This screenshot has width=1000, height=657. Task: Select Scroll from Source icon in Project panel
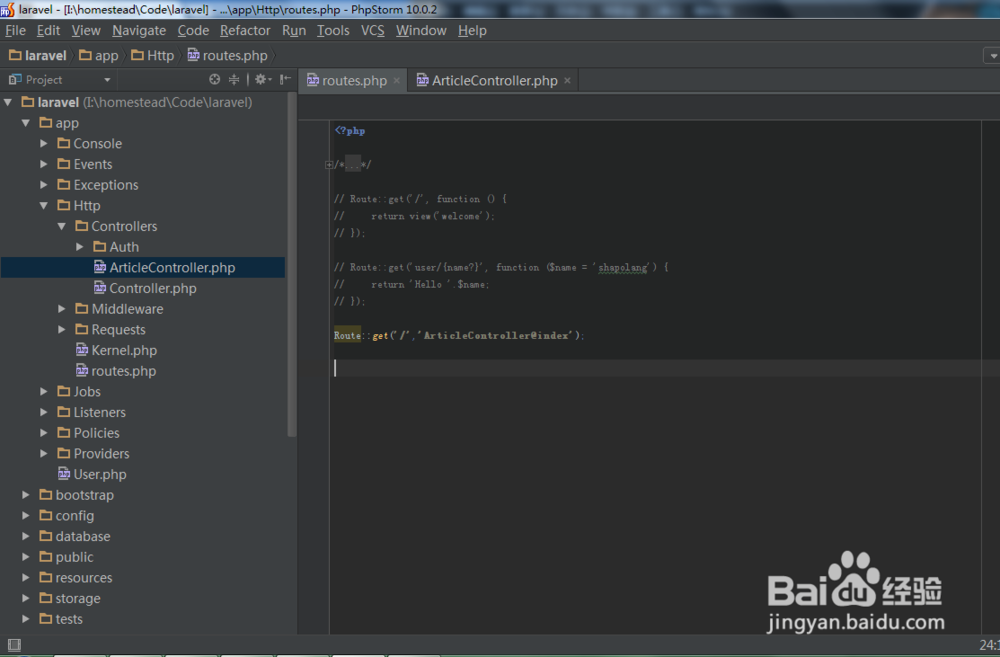pos(213,79)
